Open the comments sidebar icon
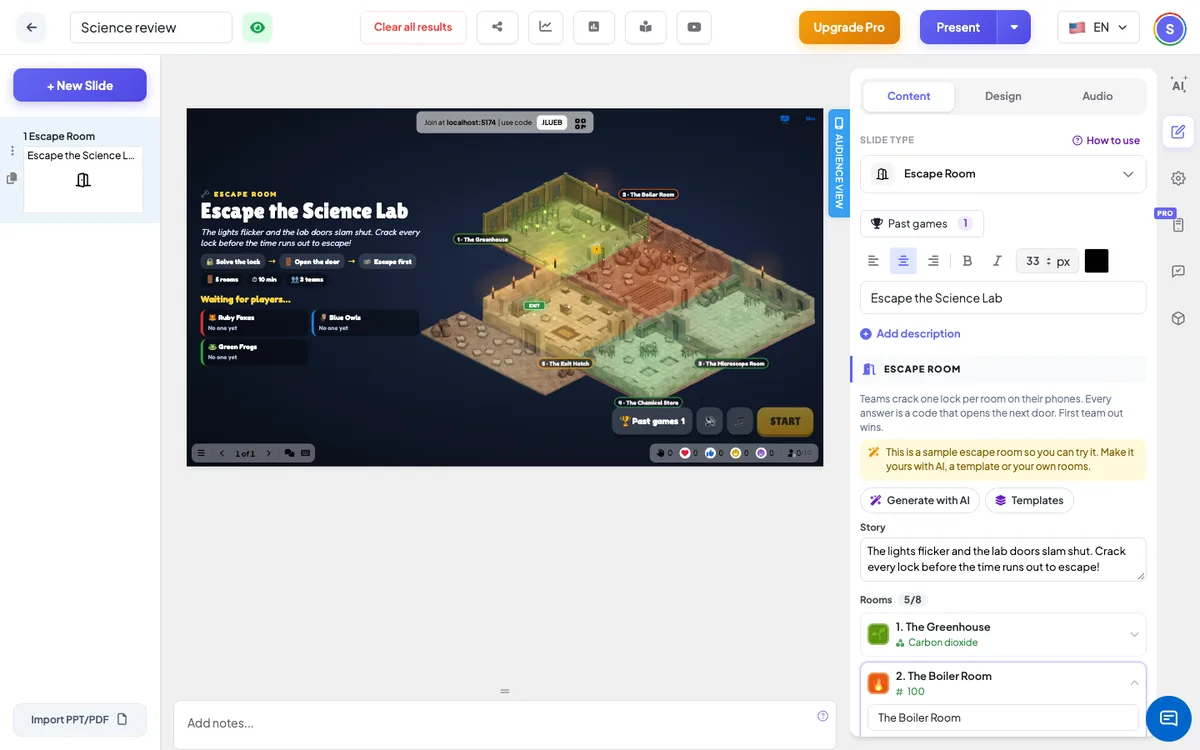 [x=1178, y=271]
